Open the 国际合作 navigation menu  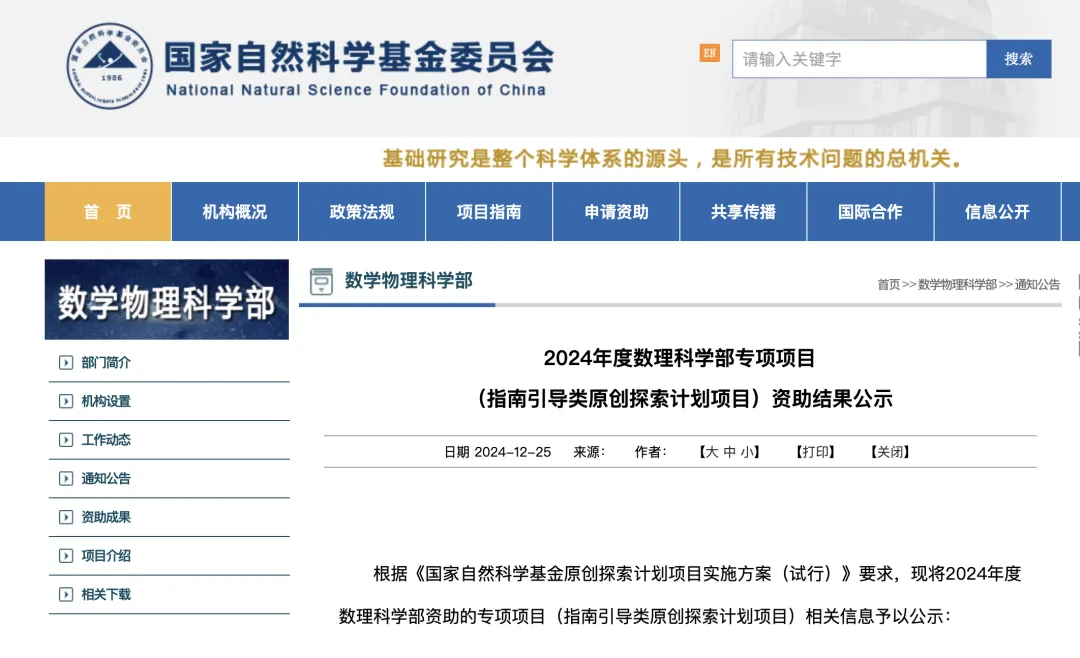tap(870, 212)
